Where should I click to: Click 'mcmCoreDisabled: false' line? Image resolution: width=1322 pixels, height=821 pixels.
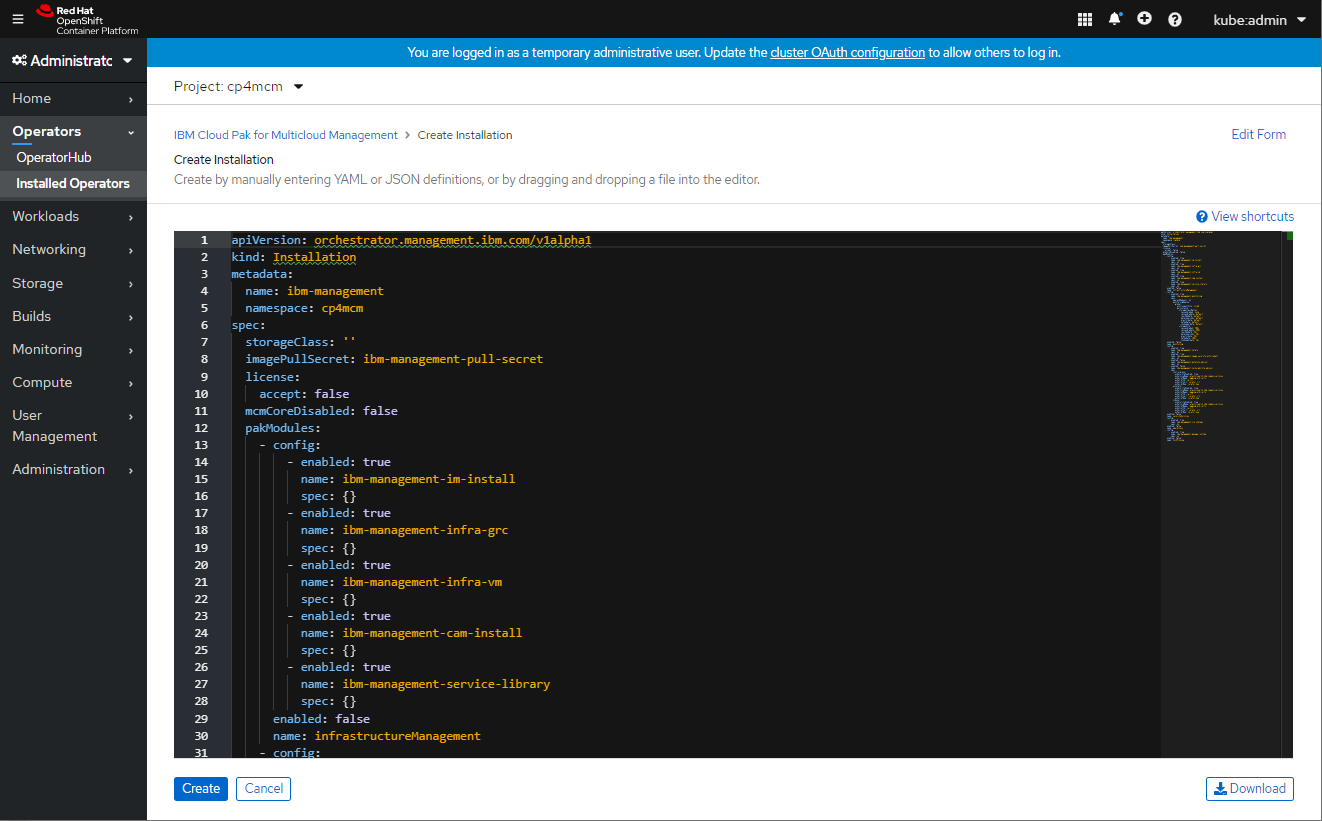tap(321, 411)
